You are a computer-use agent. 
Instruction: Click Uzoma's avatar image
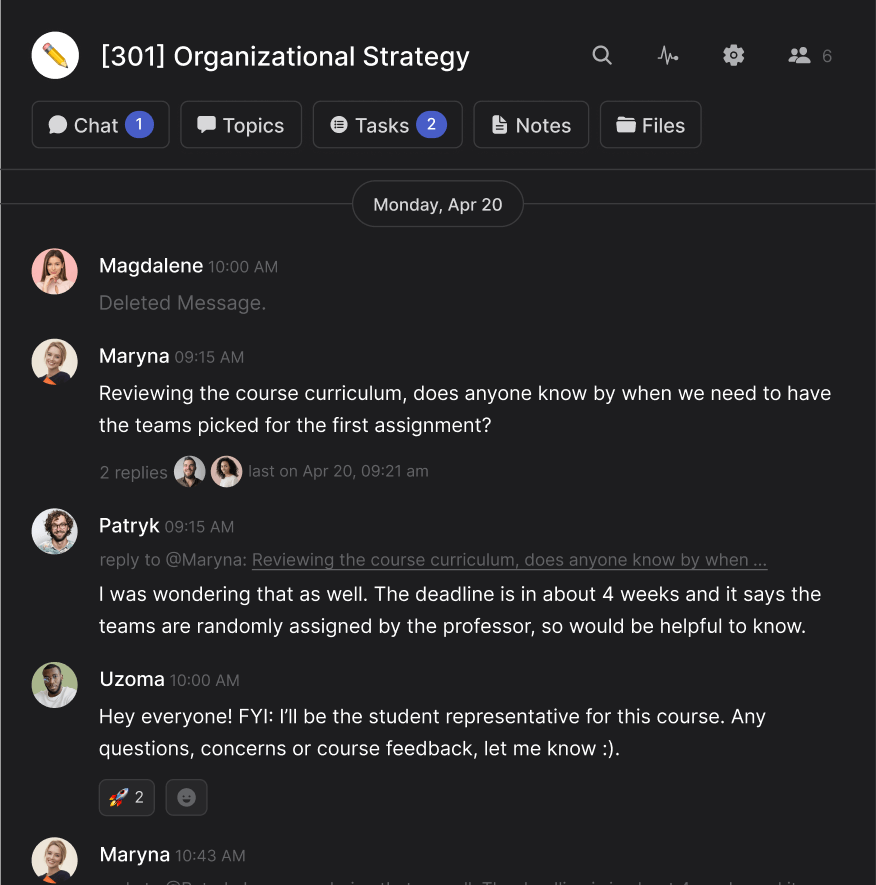click(x=55, y=685)
